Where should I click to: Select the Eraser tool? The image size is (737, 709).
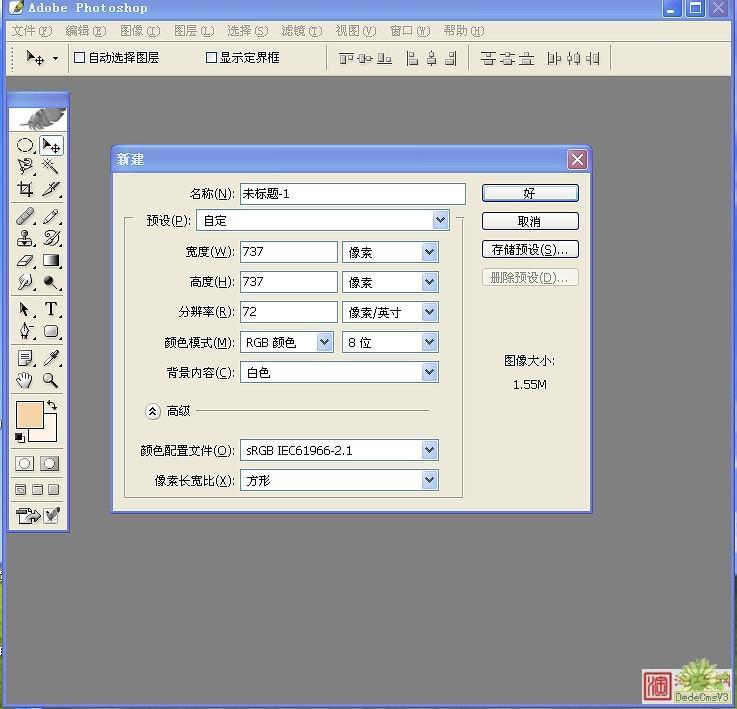(x=25, y=260)
